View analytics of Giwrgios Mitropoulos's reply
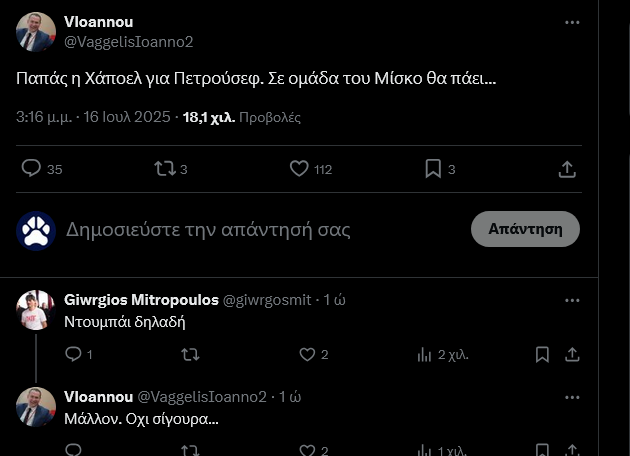 (x=424, y=354)
